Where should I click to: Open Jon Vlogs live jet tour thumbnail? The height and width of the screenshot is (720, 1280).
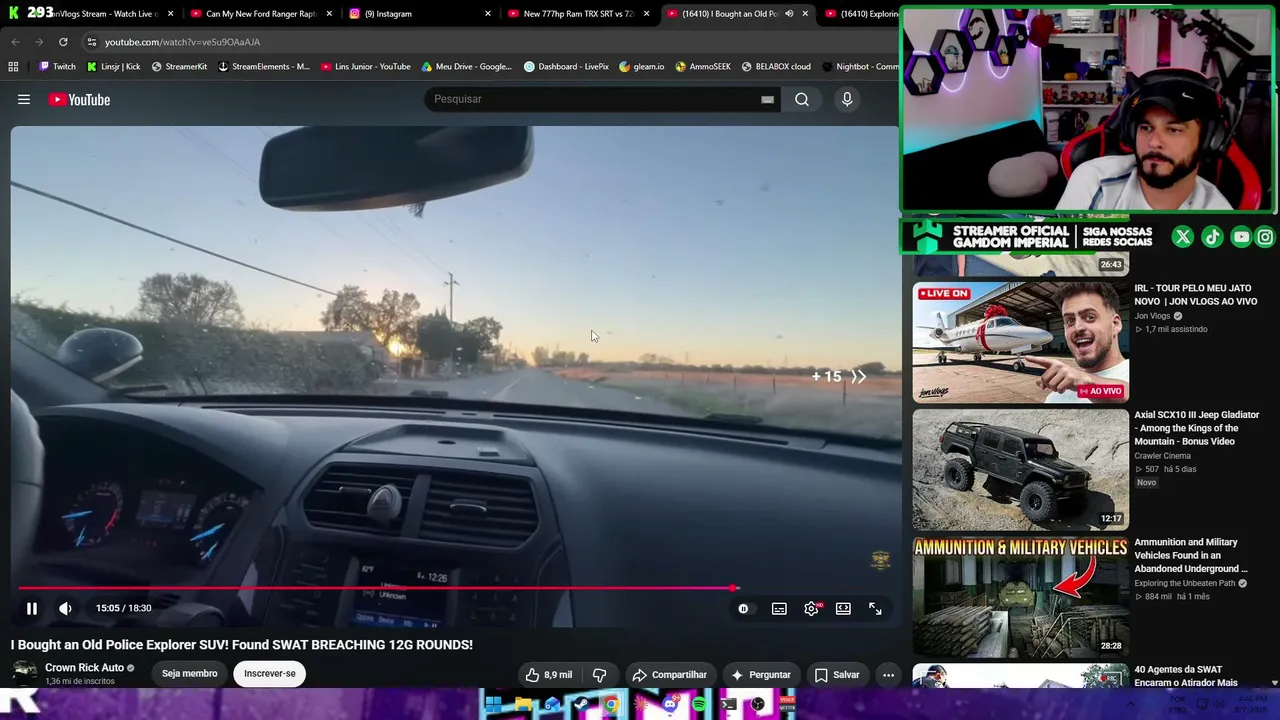(x=1020, y=342)
